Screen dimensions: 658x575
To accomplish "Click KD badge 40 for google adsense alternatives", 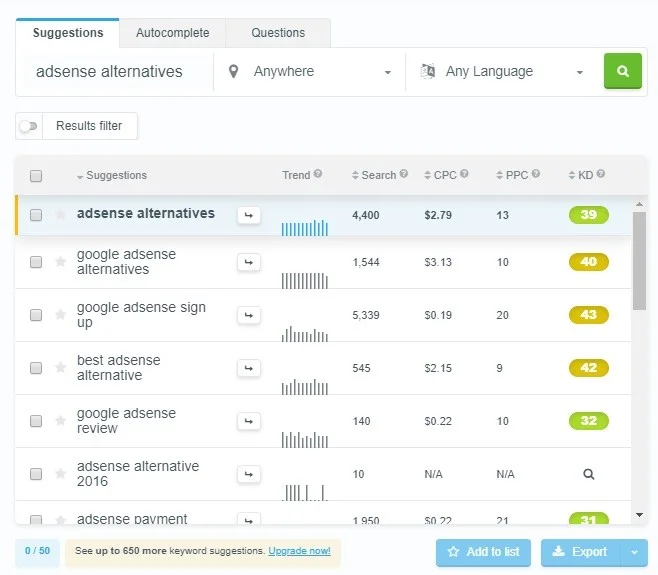I will click(x=589, y=262).
